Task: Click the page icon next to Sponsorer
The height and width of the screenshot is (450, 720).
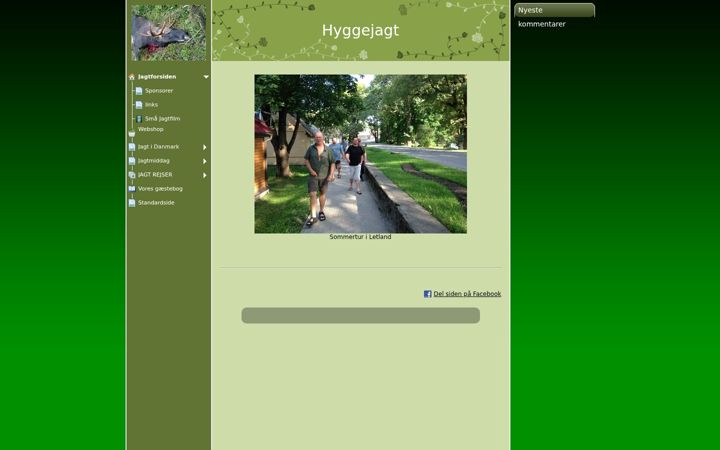Action: pos(139,91)
